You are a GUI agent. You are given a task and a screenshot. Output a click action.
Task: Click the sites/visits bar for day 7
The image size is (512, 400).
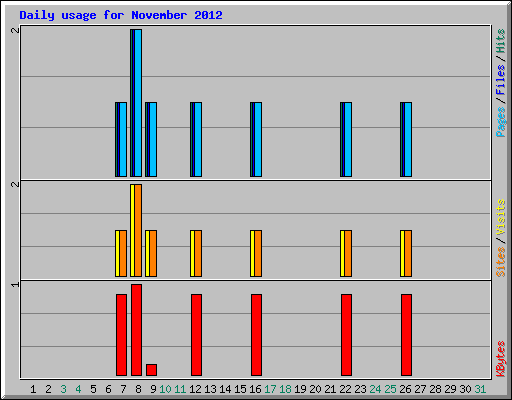click(x=121, y=253)
